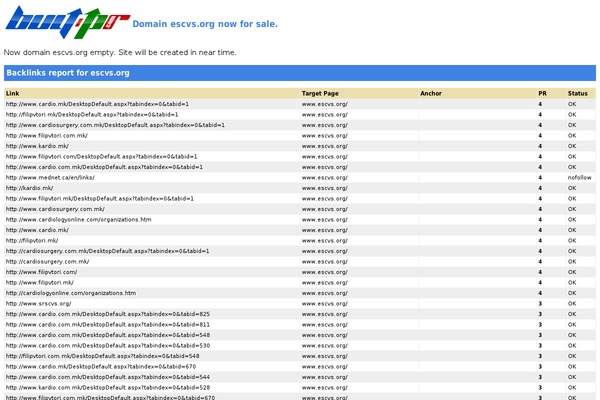Open the http://www.cardiosurgery.com.mk/ homepage link
This screenshot has width=600, height=400.
click(55, 209)
